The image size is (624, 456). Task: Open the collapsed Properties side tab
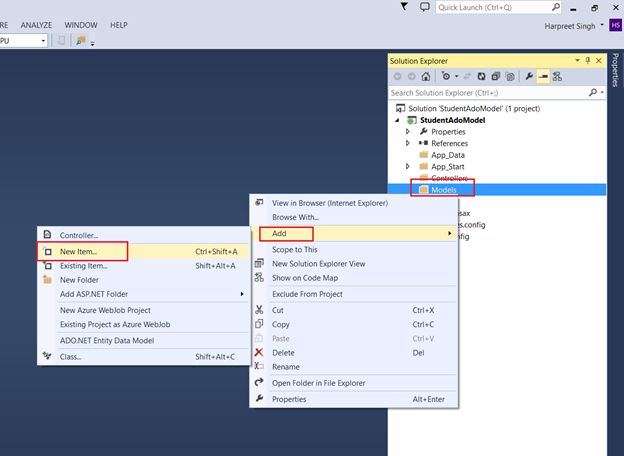(x=615, y=70)
